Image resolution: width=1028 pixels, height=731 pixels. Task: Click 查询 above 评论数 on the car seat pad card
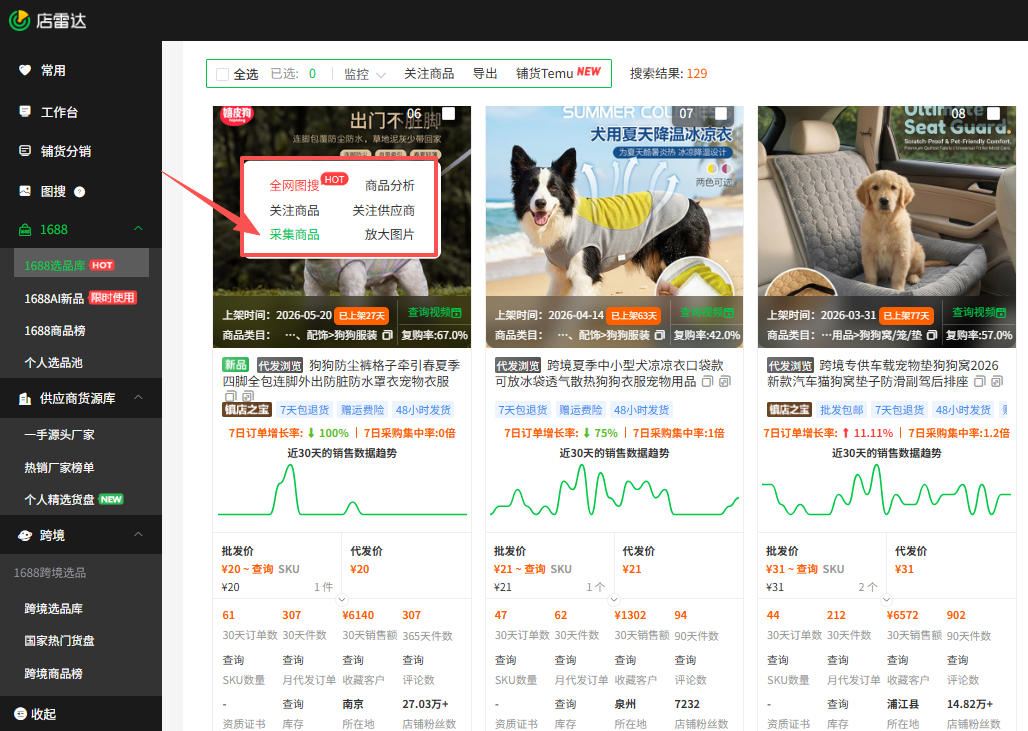tap(957, 660)
